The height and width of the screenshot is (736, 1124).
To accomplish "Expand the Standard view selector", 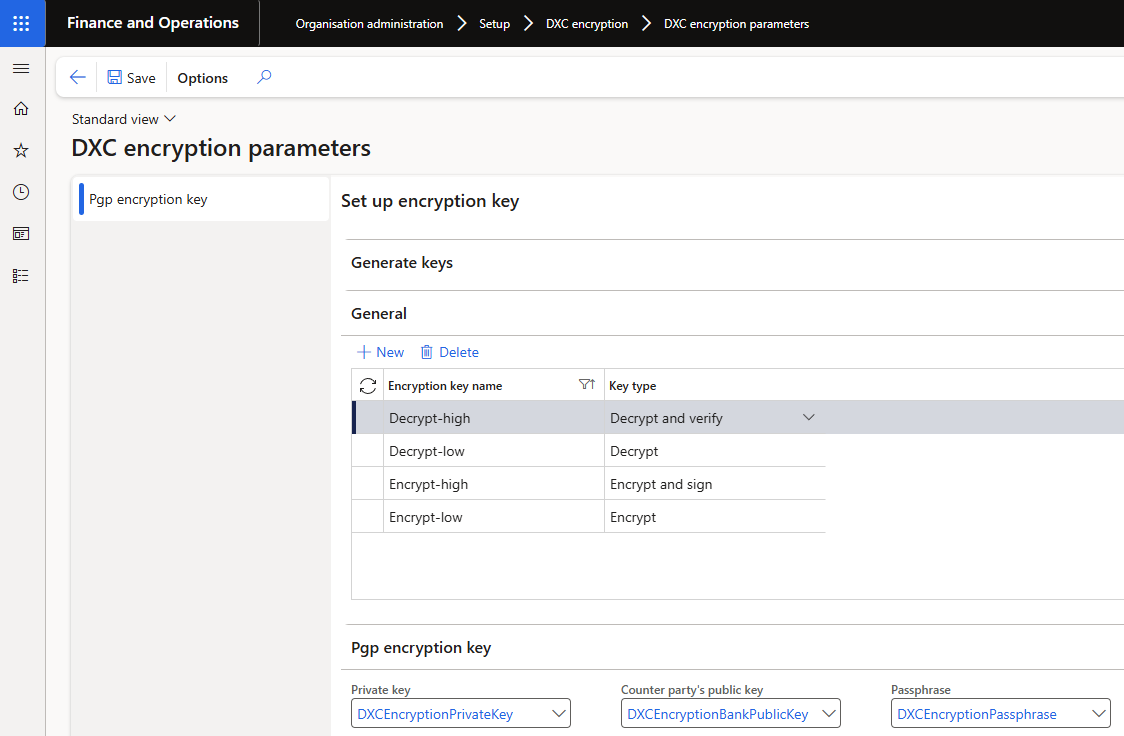I will (123, 118).
